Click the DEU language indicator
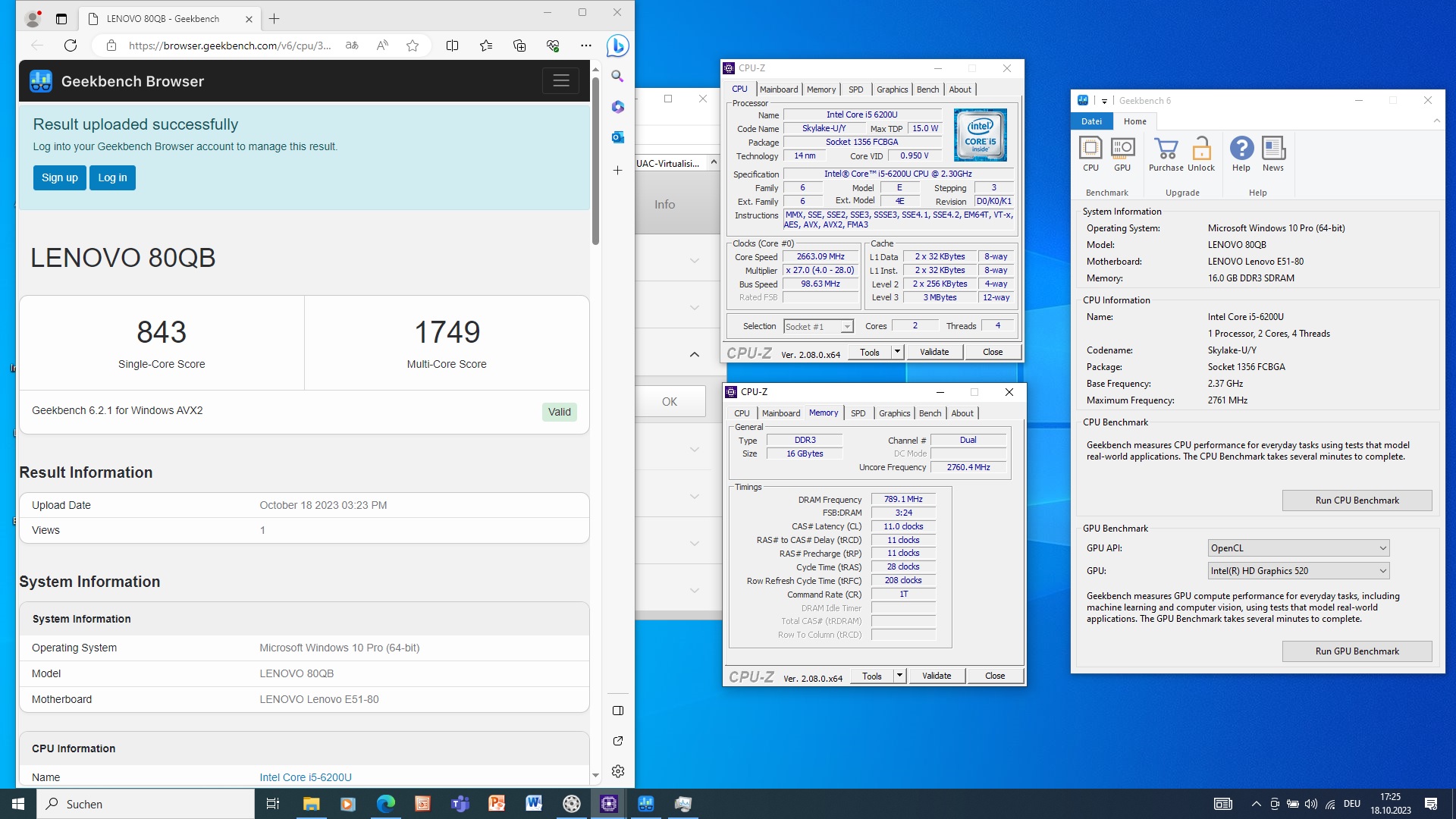The image size is (1456, 819). click(x=1352, y=804)
